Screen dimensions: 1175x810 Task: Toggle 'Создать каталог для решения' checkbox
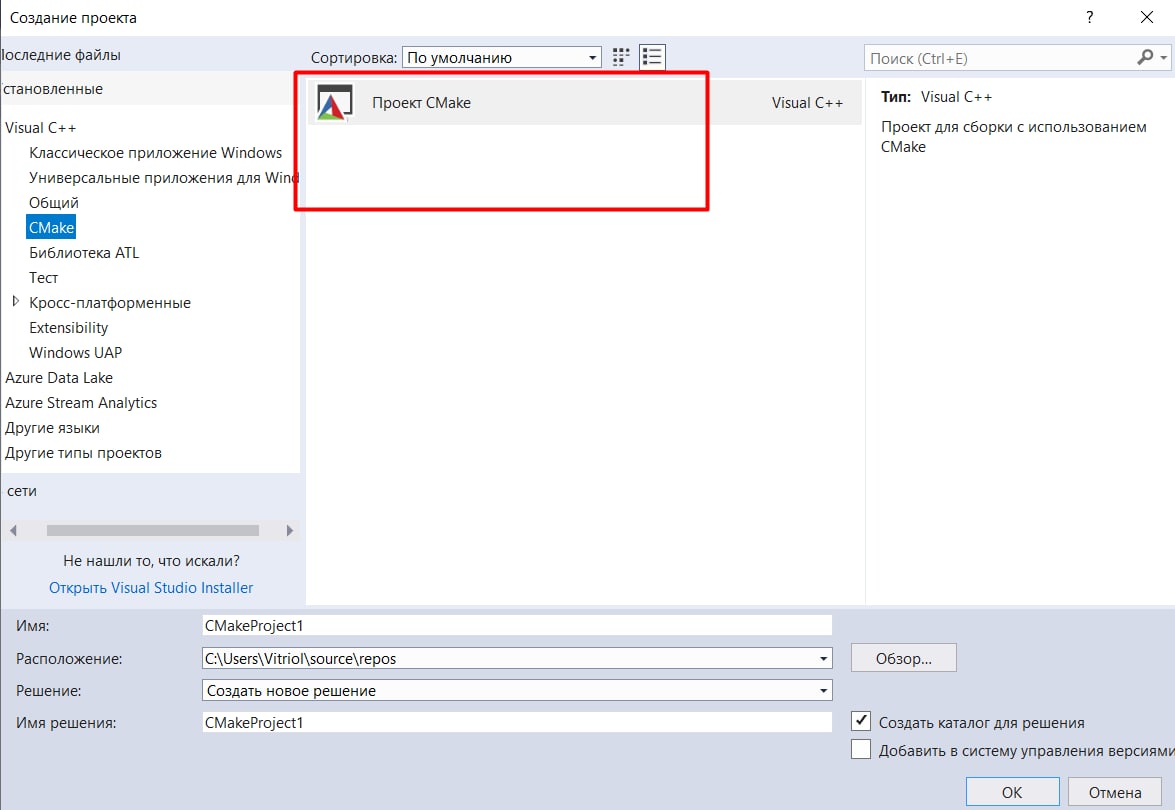(861, 722)
